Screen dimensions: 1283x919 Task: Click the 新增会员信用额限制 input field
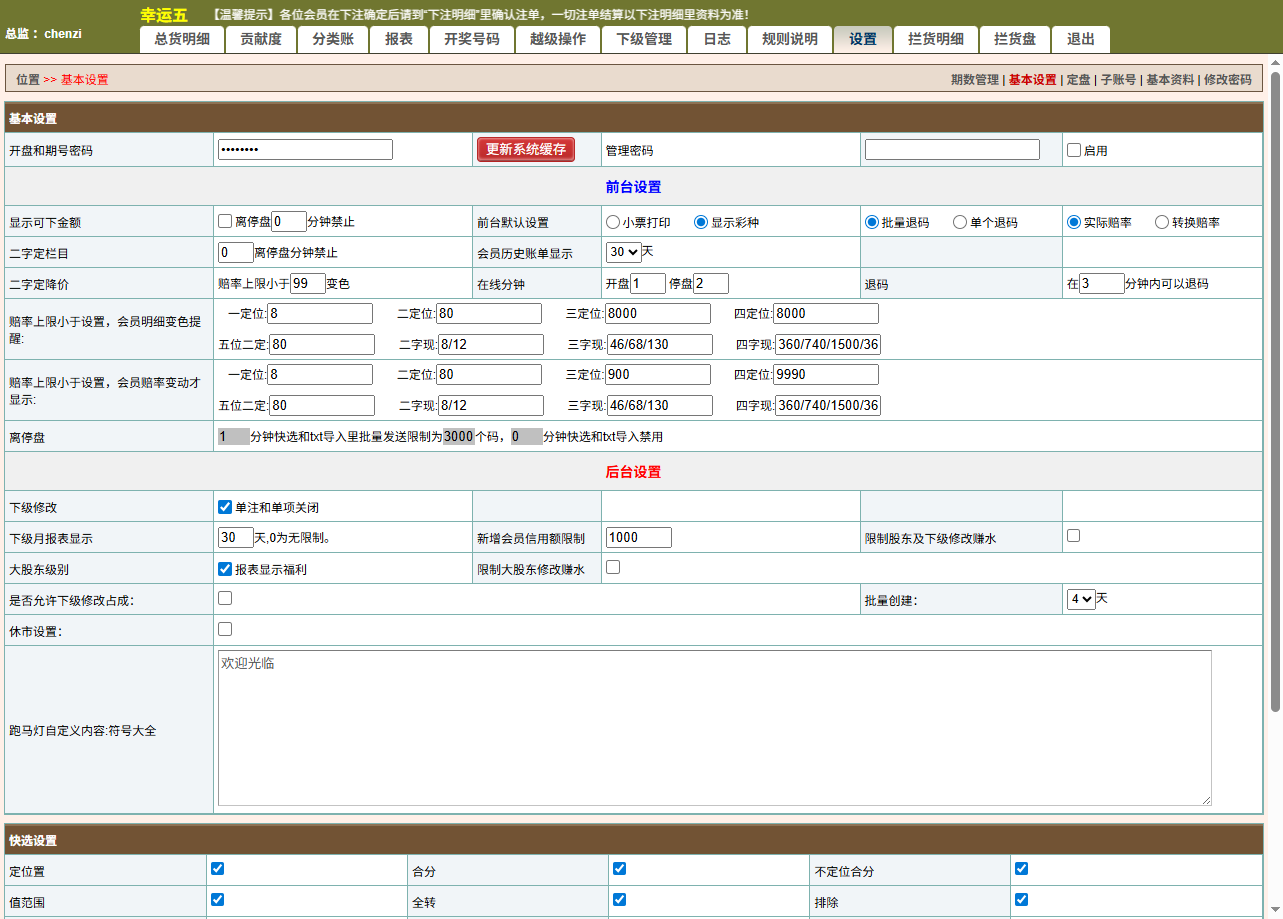(x=638, y=537)
